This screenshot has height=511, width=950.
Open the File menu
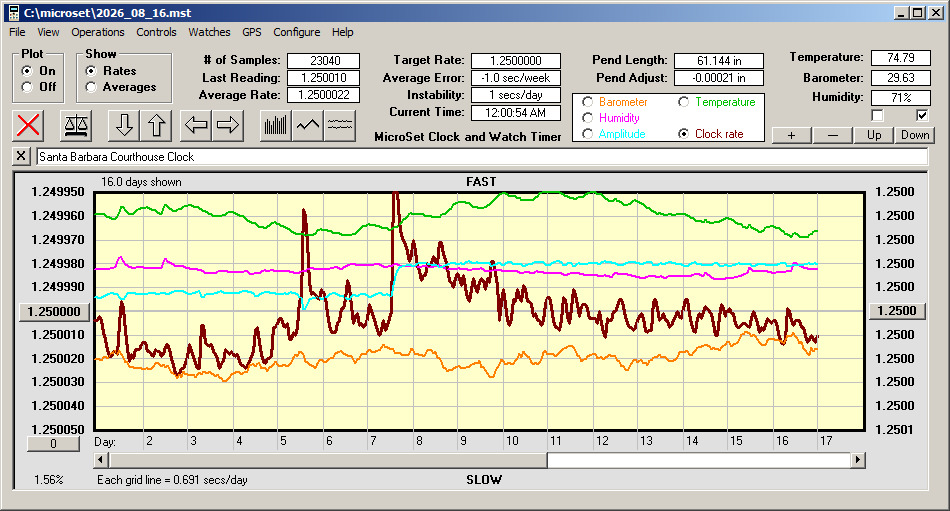tap(17, 32)
